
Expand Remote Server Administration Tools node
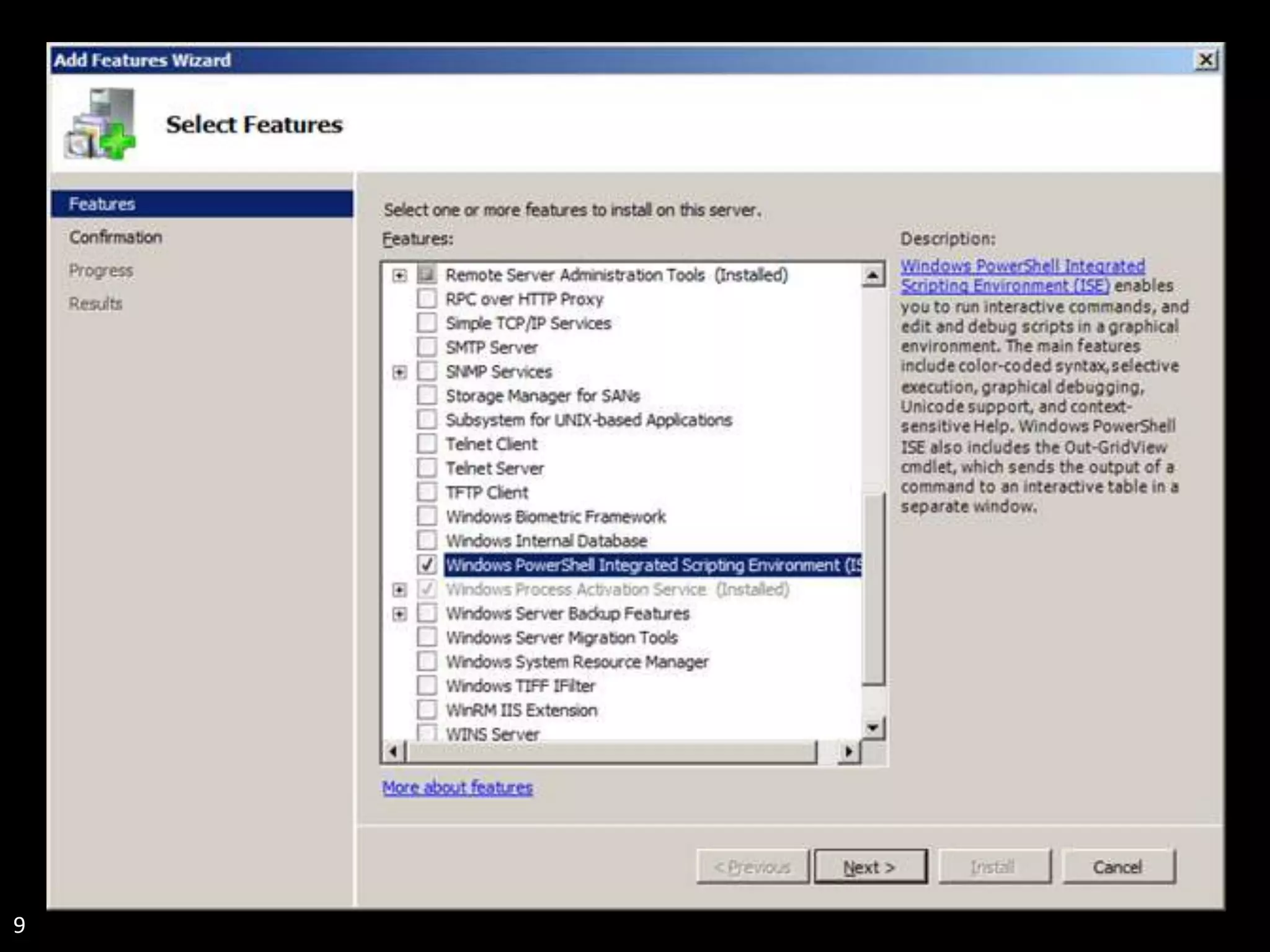pyautogui.click(x=400, y=275)
